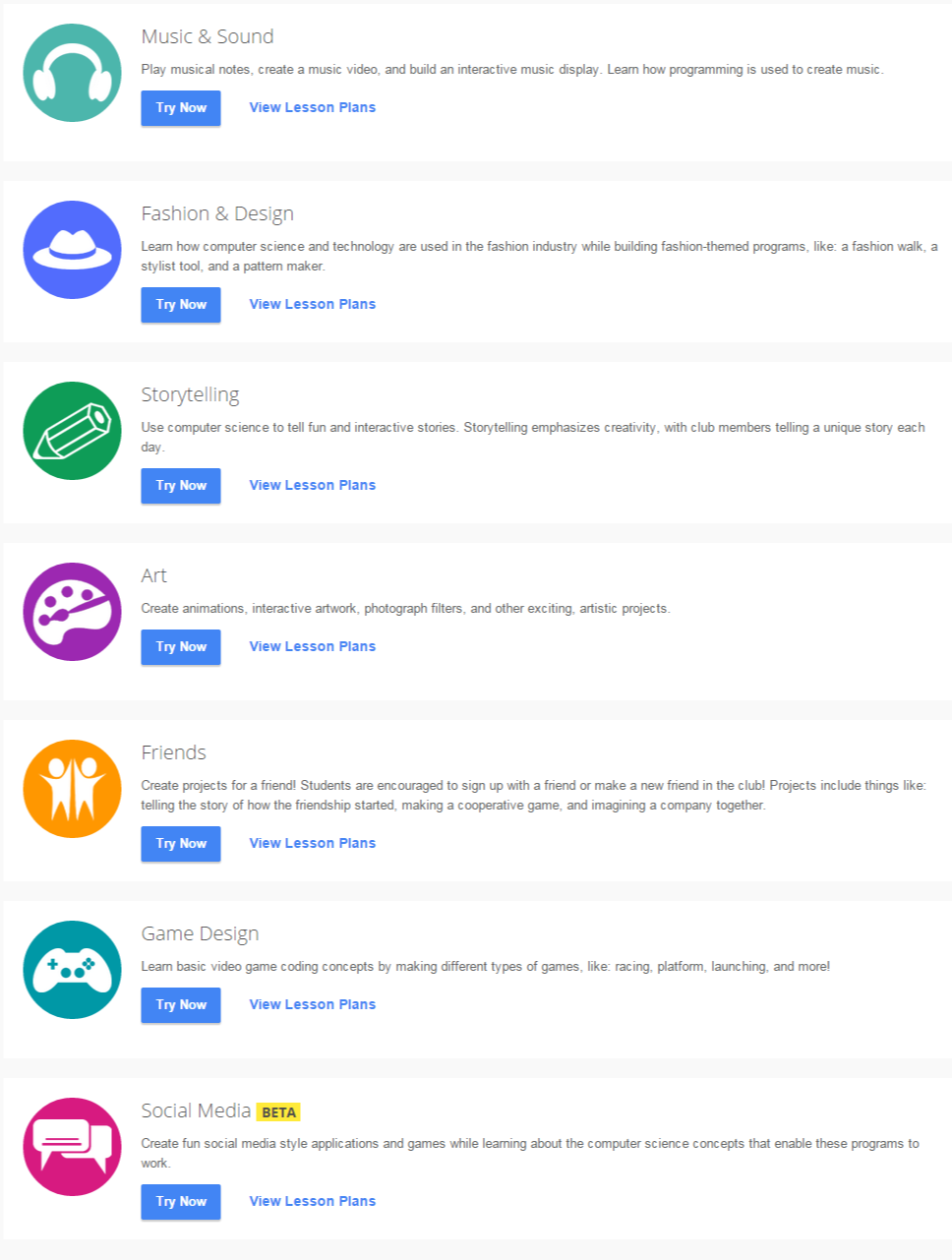952x1260 pixels.
Task: Click Try Now under Fashion & Design
Action: [x=180, y=304]
